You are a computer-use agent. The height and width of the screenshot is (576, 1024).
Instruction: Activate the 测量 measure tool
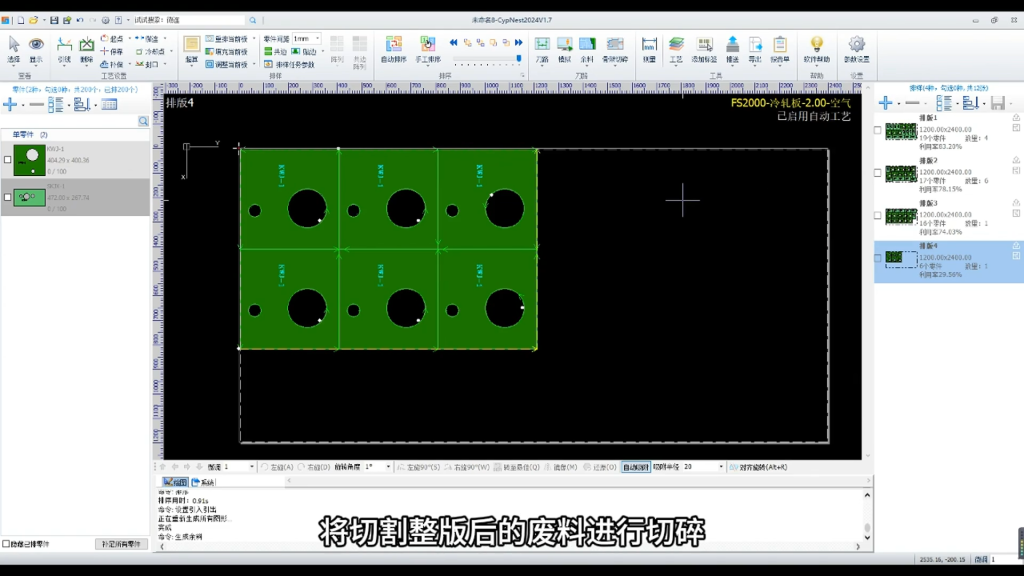pyautogui.click(x=649, y=50)
